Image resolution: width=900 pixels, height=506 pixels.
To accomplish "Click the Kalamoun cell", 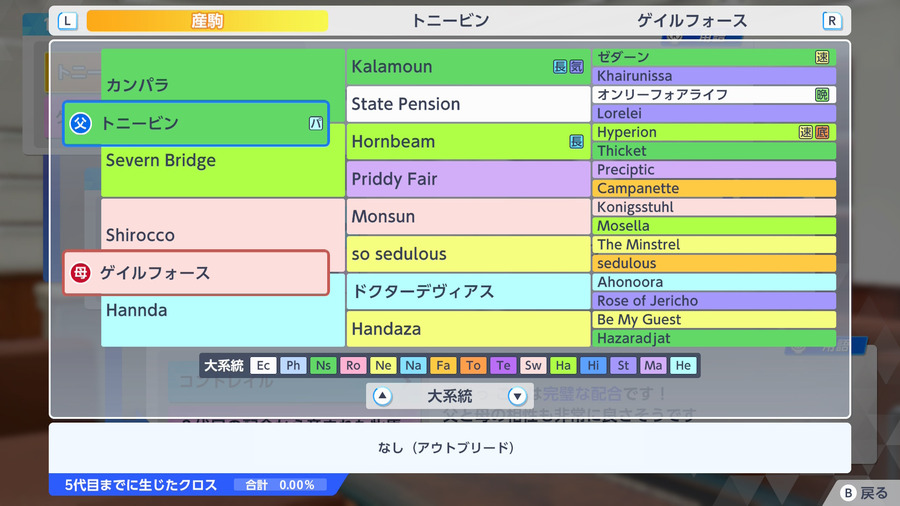I will (468, 67).
